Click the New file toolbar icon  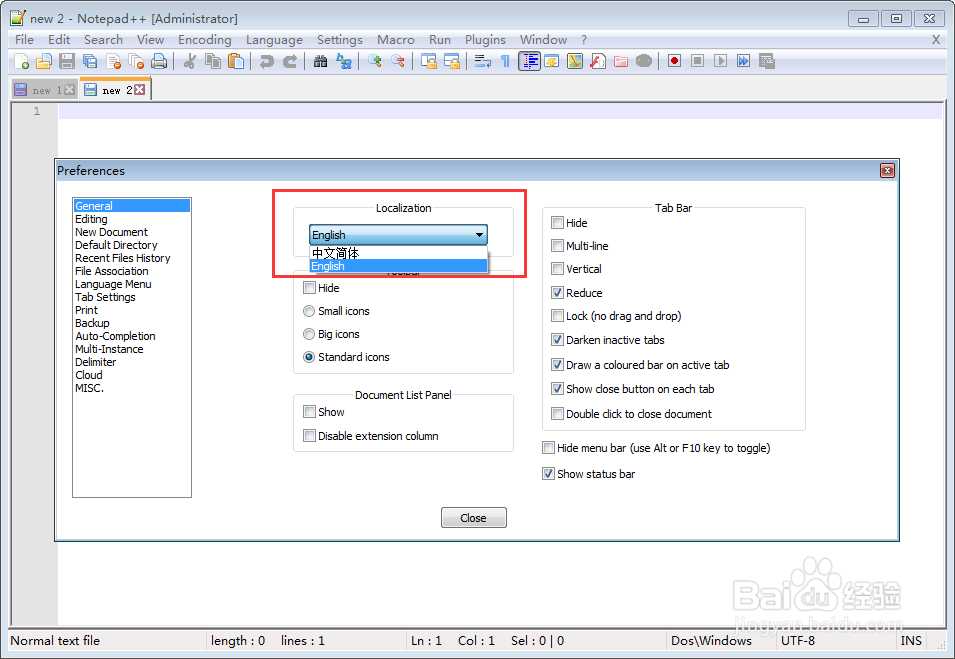[21, 61]
